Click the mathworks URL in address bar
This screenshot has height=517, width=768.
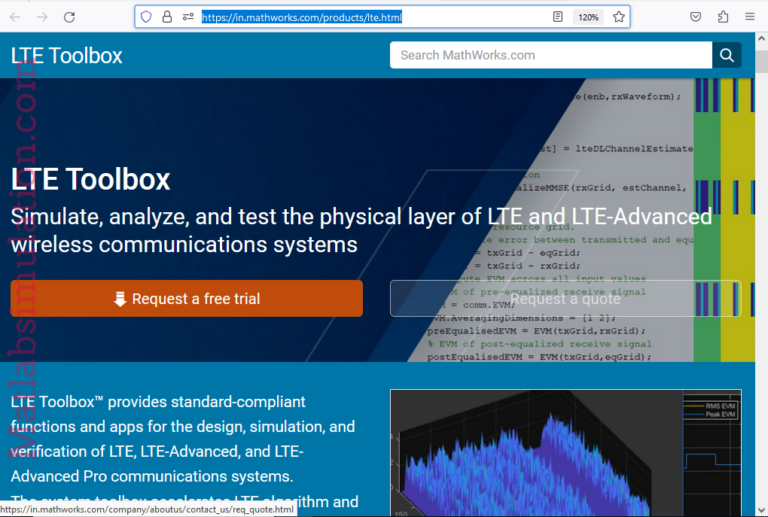[302, 18]
